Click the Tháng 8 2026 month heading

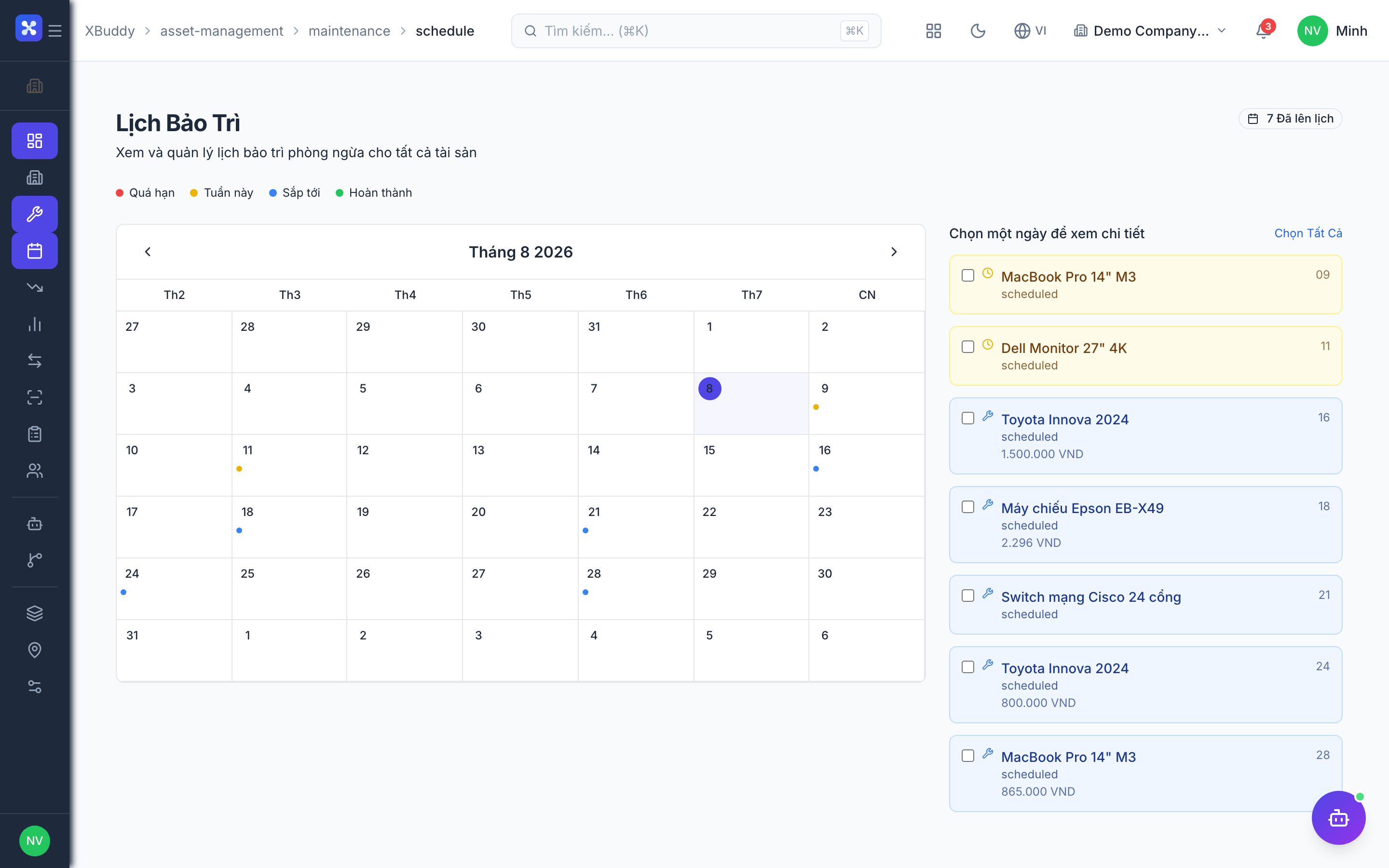click(x=520, y=252)
